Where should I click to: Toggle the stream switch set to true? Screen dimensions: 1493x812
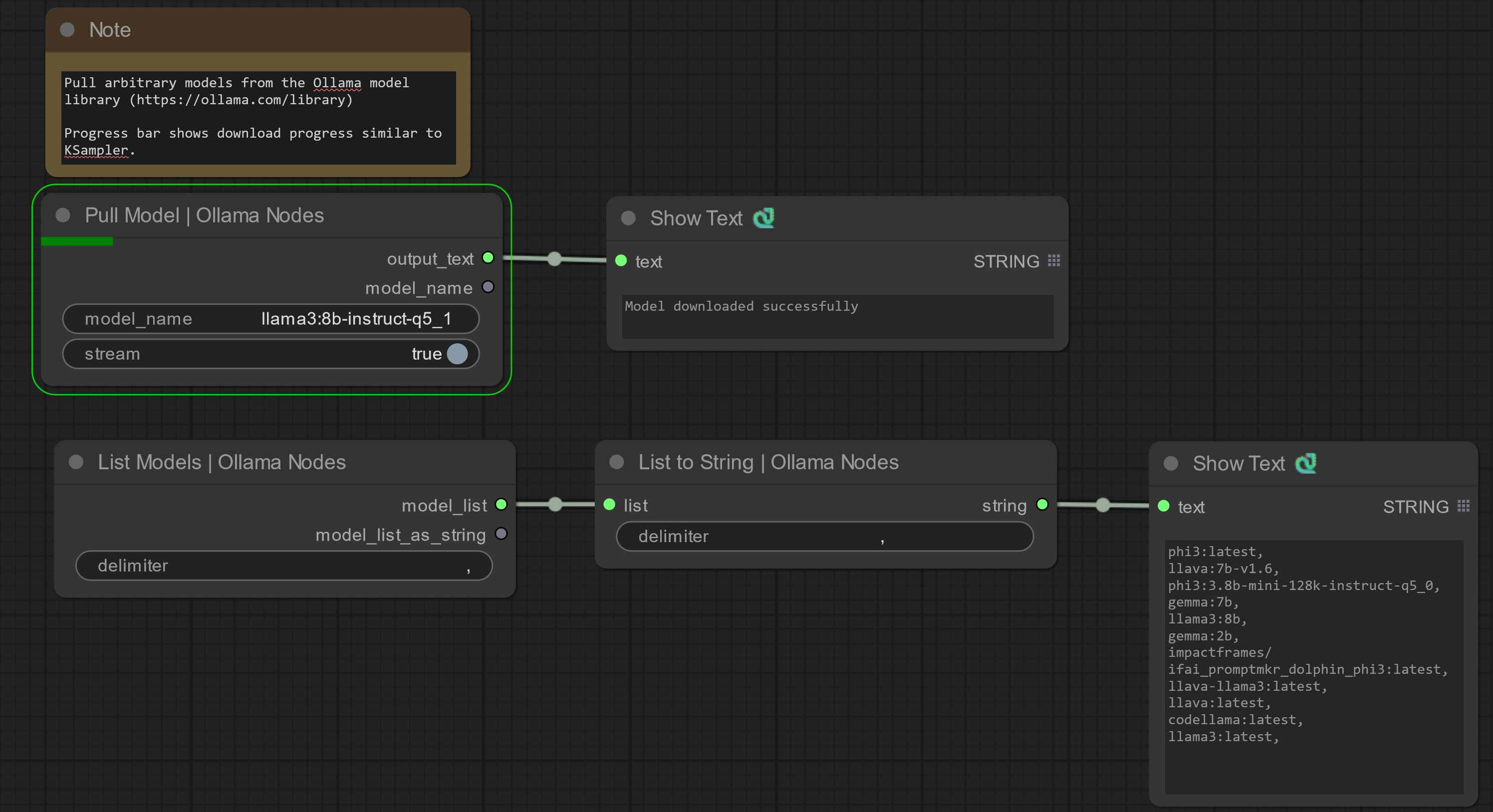[457, 354]
